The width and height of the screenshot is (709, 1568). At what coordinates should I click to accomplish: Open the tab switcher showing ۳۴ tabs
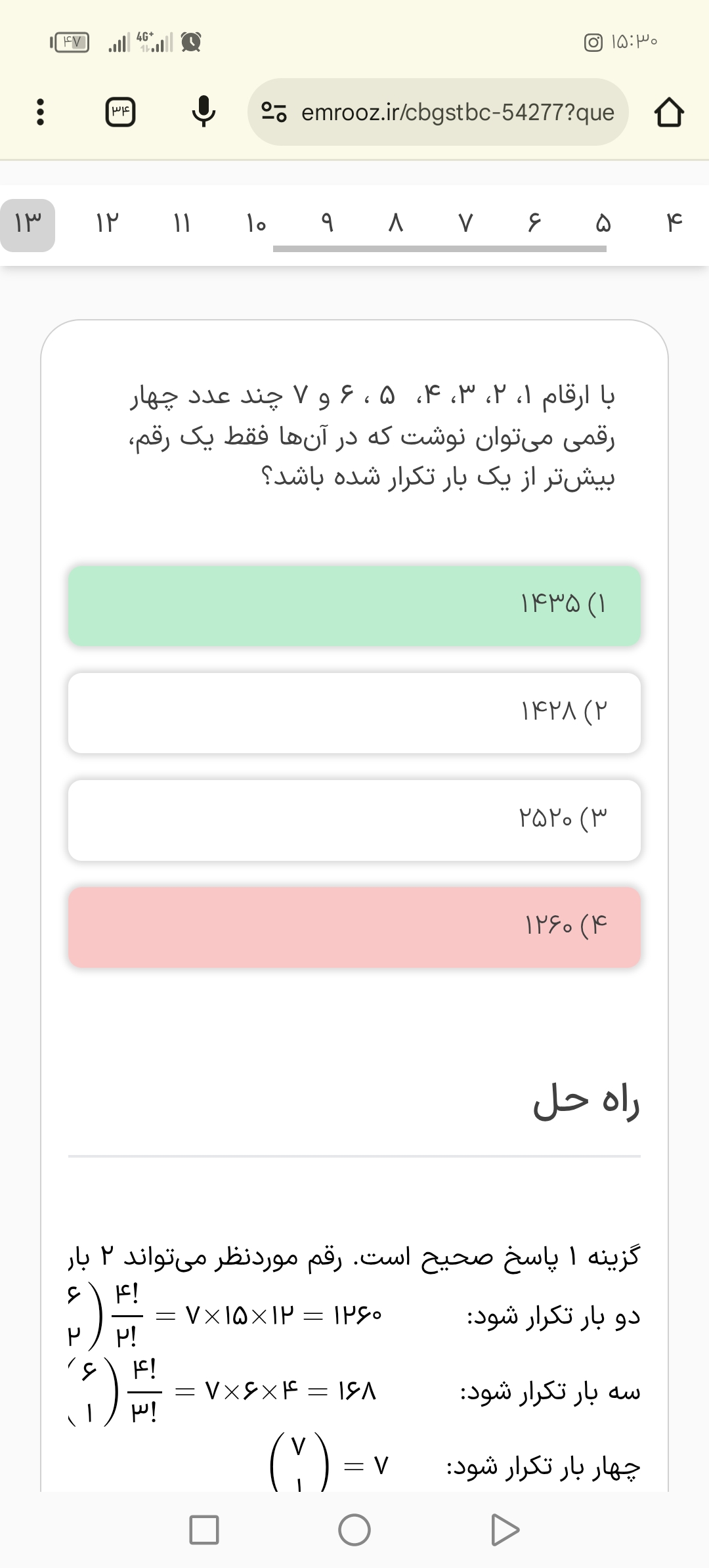coord(121,112)
